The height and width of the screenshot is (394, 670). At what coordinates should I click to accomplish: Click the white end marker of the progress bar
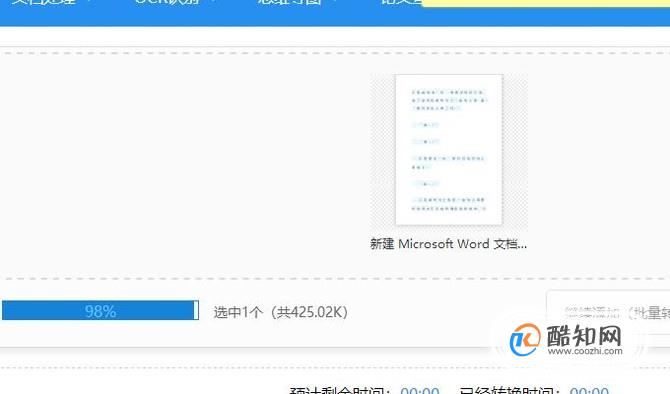tap(196, 311)
